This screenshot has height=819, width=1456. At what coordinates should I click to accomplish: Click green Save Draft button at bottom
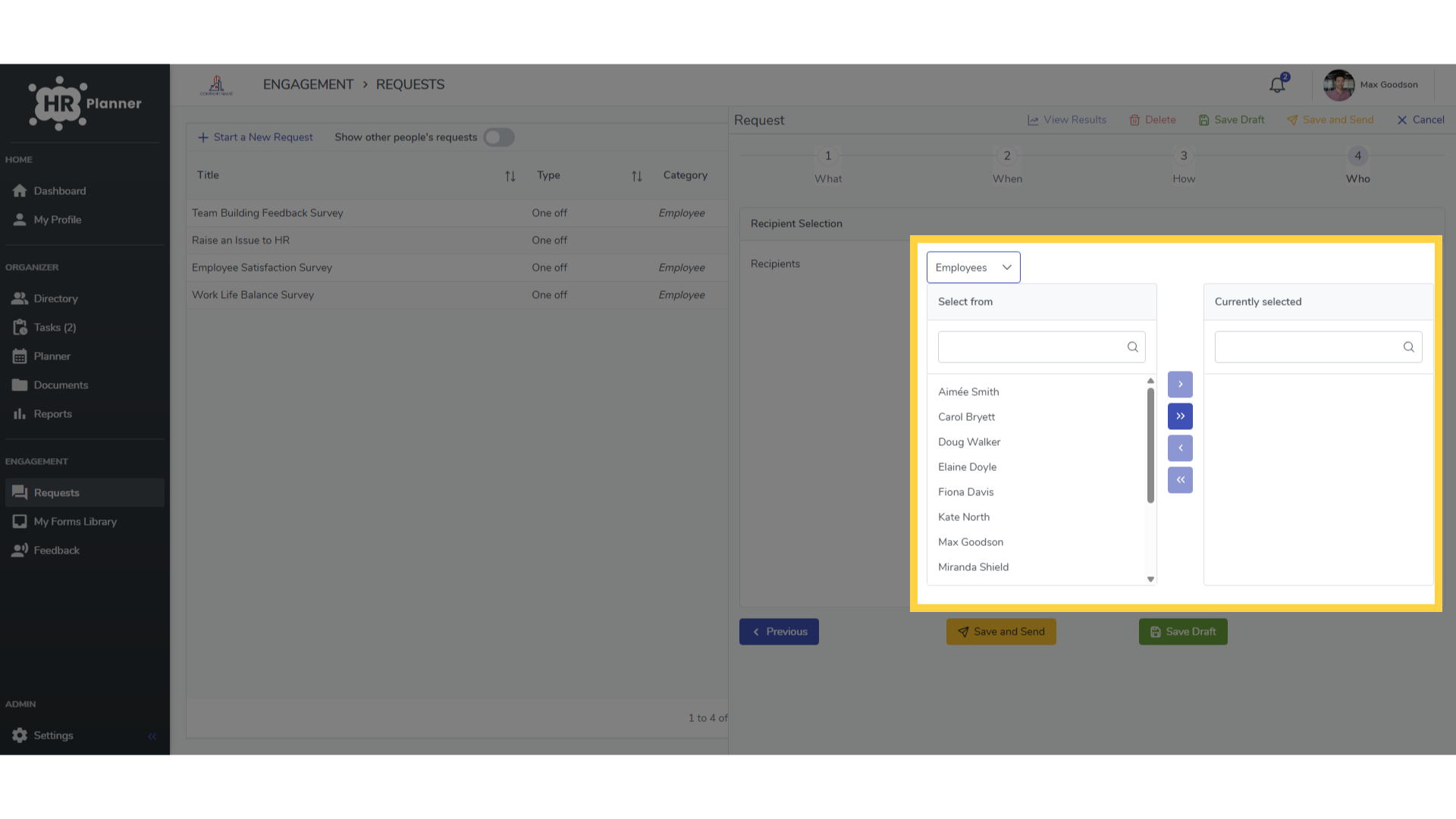[x=1183, y=632]
